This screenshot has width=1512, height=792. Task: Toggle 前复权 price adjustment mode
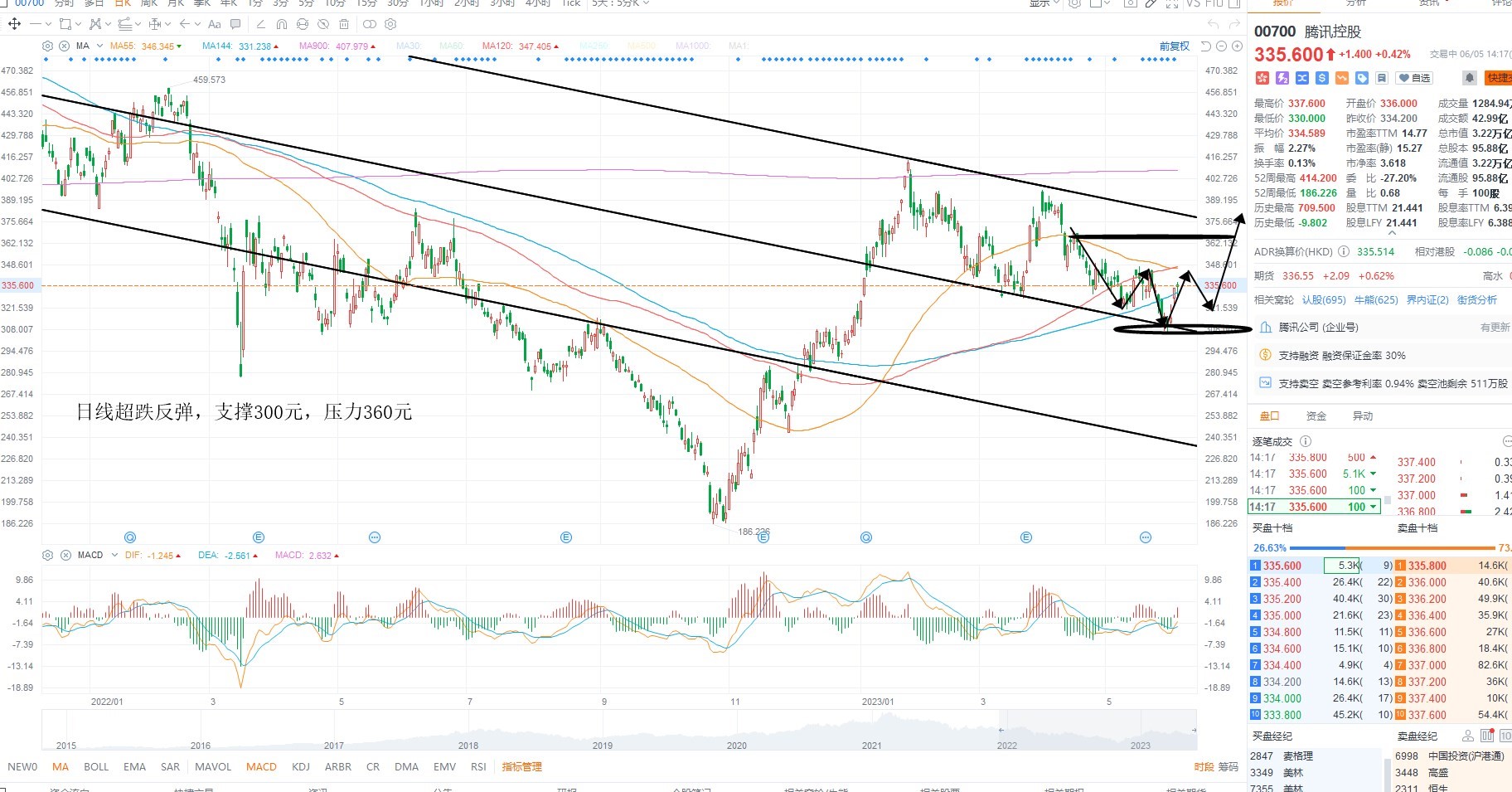[x=1174, y=46]
